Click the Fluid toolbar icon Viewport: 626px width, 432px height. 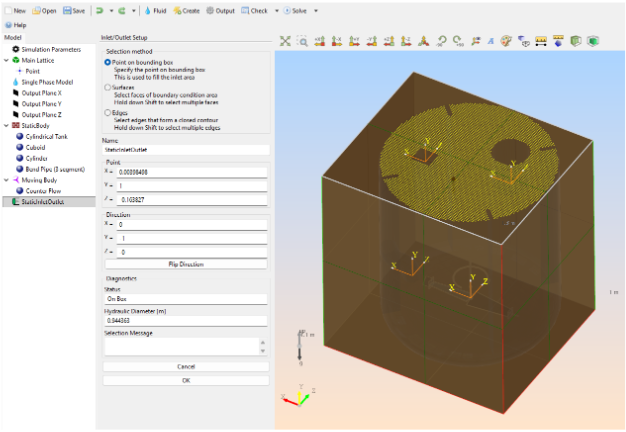148,10
